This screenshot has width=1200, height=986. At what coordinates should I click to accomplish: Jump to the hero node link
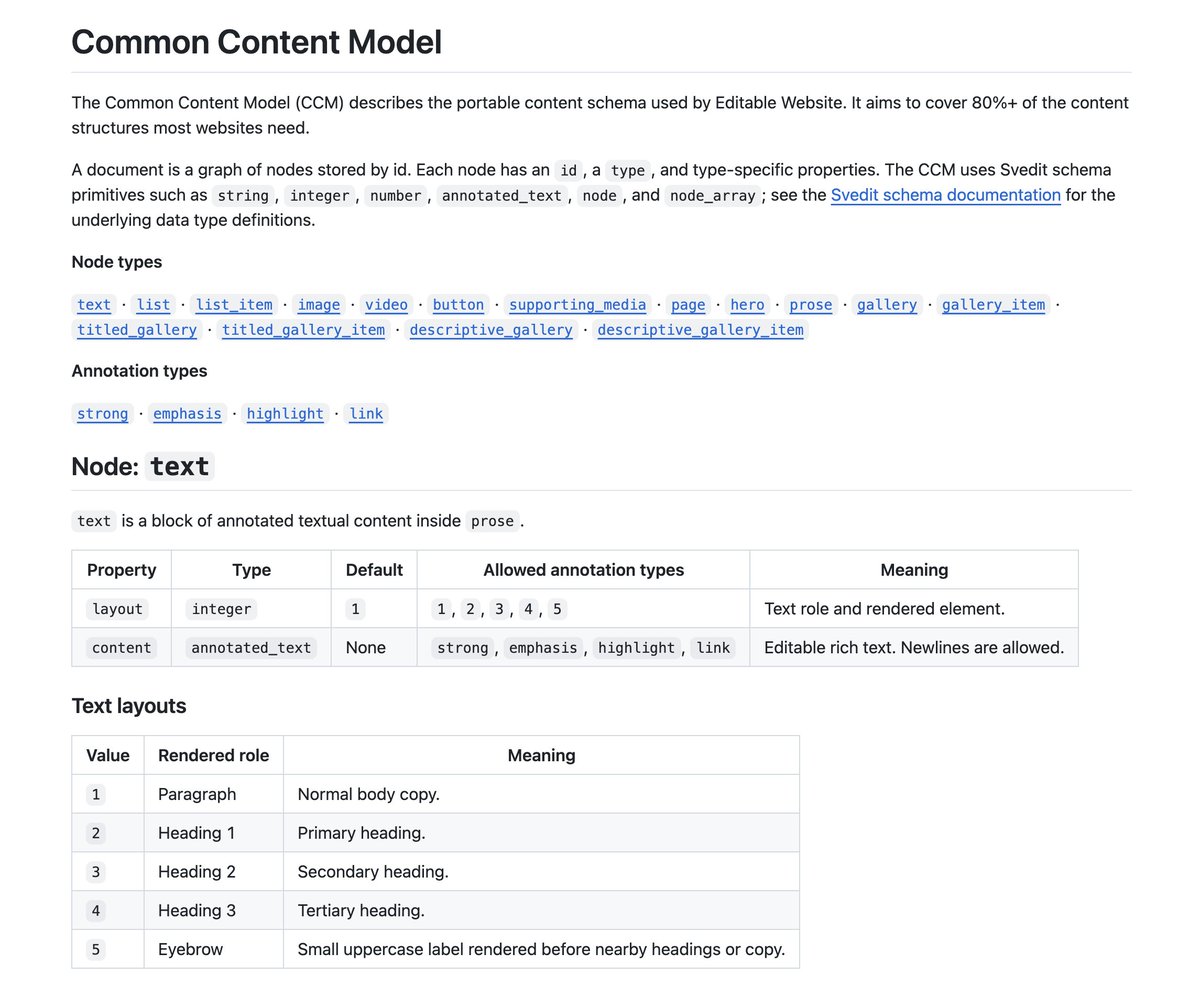click(x=747, y=305)
